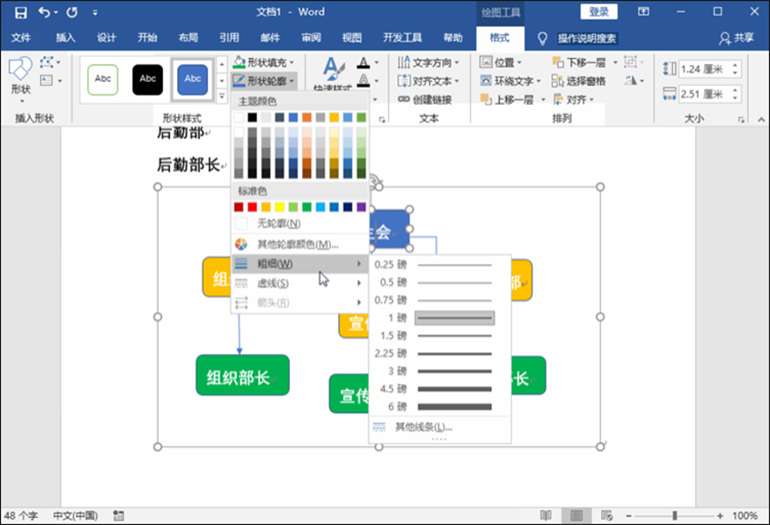Click the text outline A icon
Viewport: 770px width, 525px height.
click(x=363, y=80)
